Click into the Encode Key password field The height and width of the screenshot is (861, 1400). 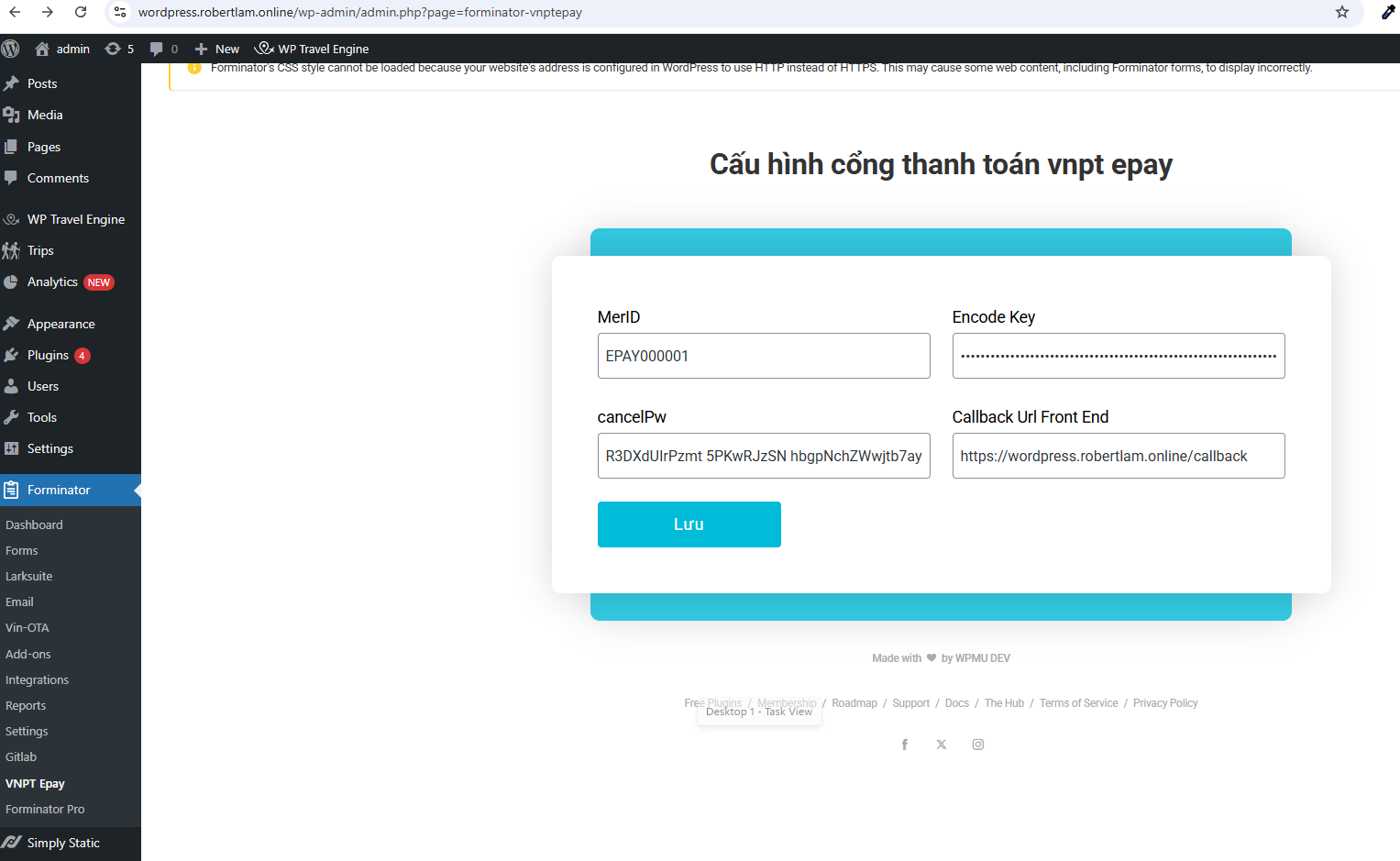(x=1118, y=356)
